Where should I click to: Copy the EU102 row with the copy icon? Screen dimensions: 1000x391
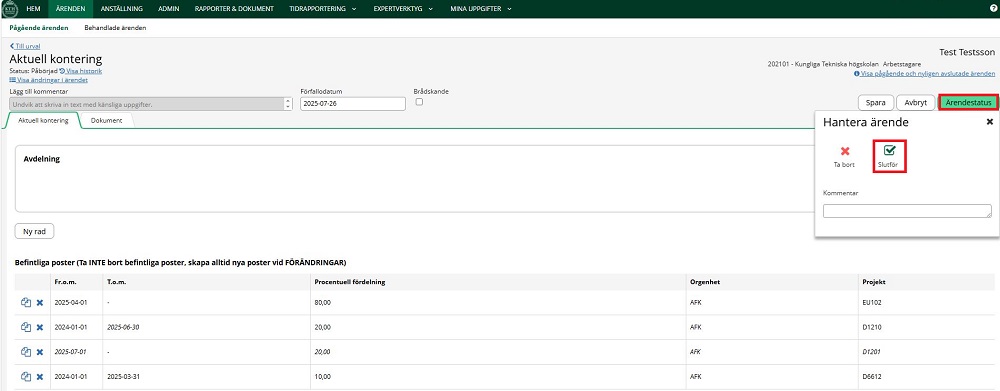tap(26, 302)
